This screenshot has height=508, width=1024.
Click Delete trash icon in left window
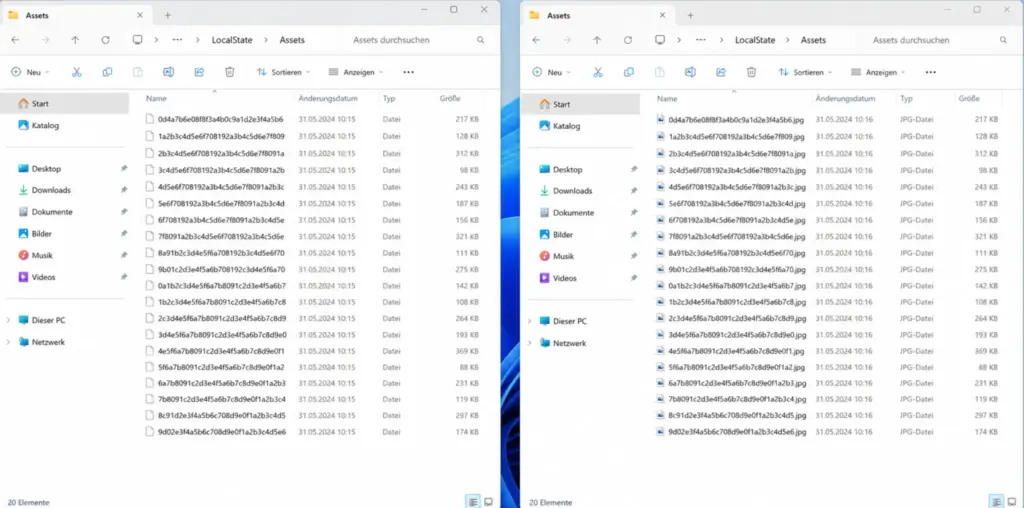coord(230,72)
